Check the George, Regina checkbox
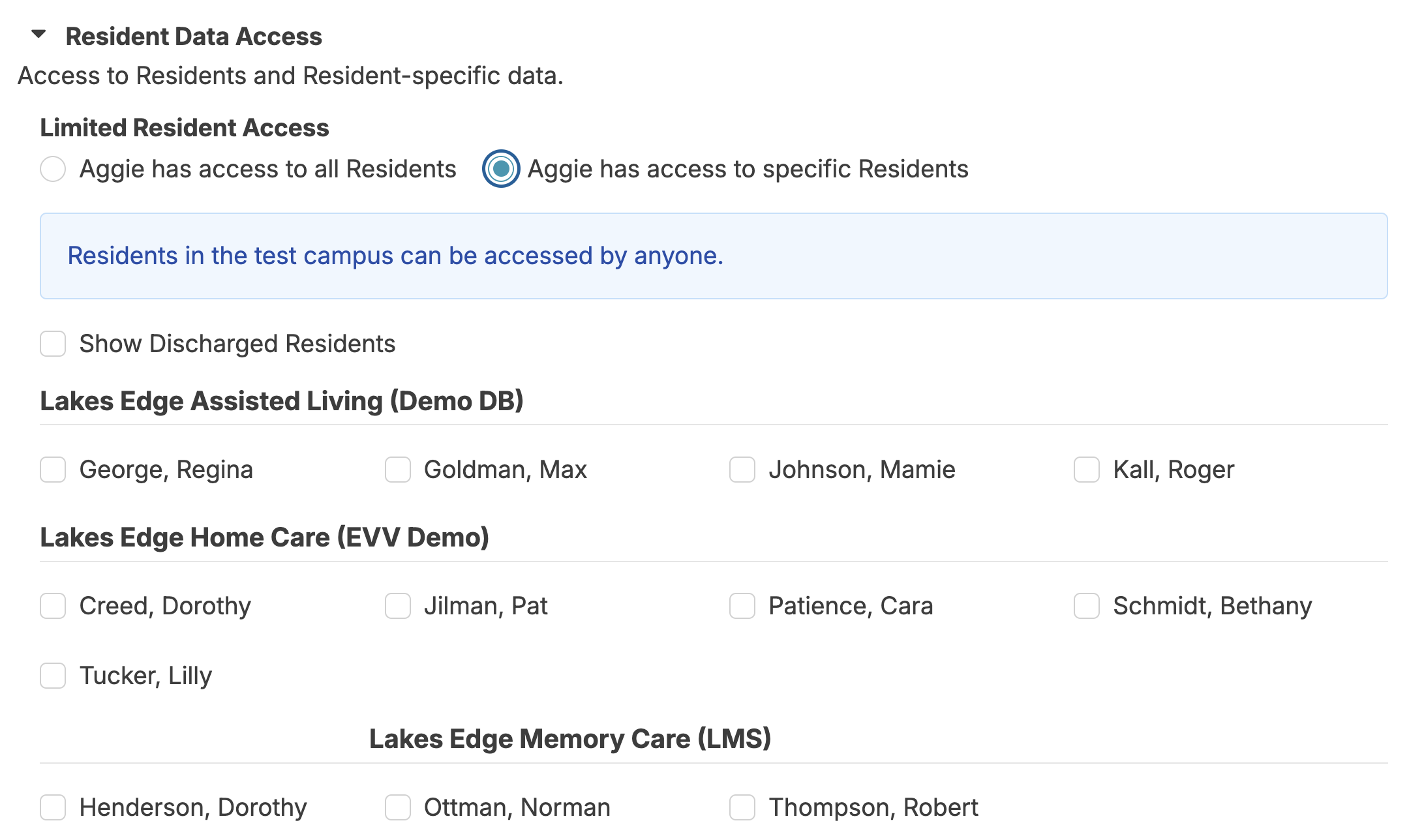The width and height of the screenshot is (1409, 840). (x=53, y=470)
